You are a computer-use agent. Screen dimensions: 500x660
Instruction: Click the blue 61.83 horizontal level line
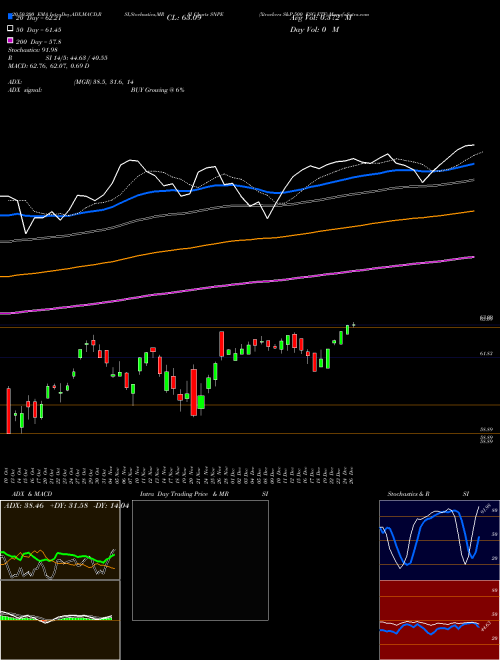tap(250, 358)
